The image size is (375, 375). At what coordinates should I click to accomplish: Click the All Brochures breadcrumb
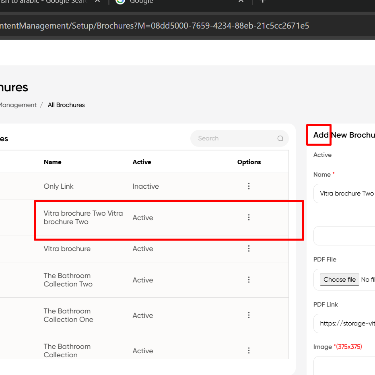66,105
